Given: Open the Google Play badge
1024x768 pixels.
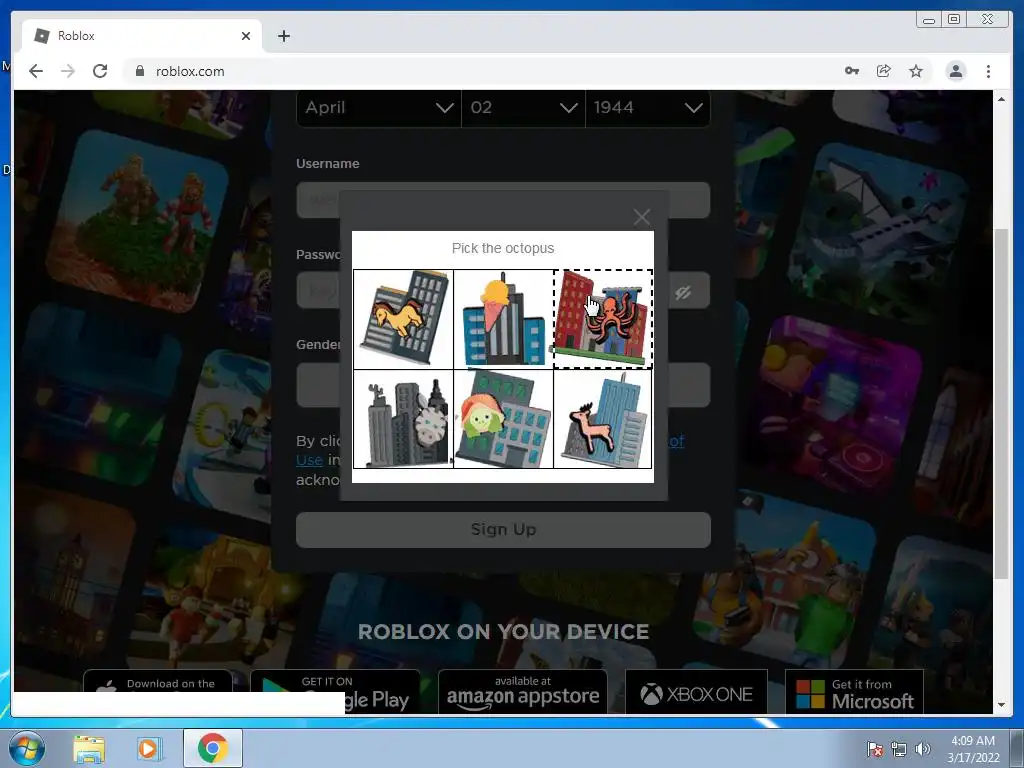Looking at the screenshot, I should tap(335, 692).
